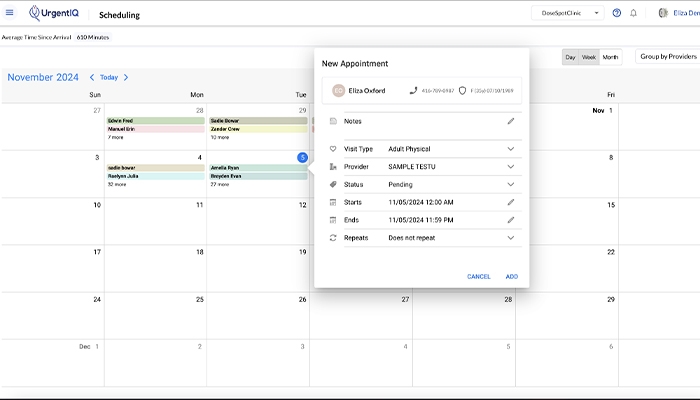The width and height of the screenshot is (700, 400).
Task: Open Edwin Fred appointment
Action: click(x=156, y=121)
